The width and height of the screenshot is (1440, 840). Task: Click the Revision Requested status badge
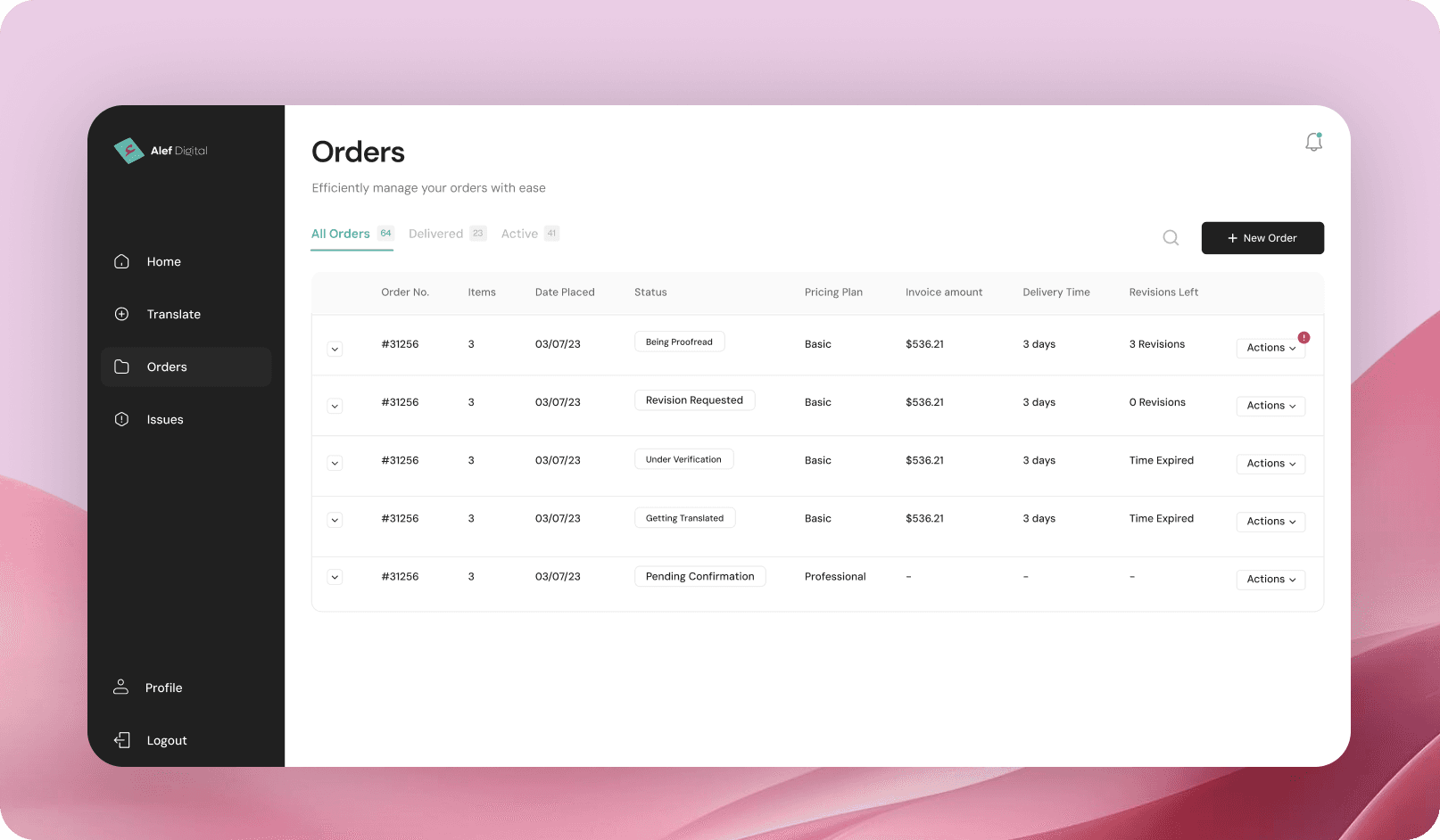click(x=694, y=400)
